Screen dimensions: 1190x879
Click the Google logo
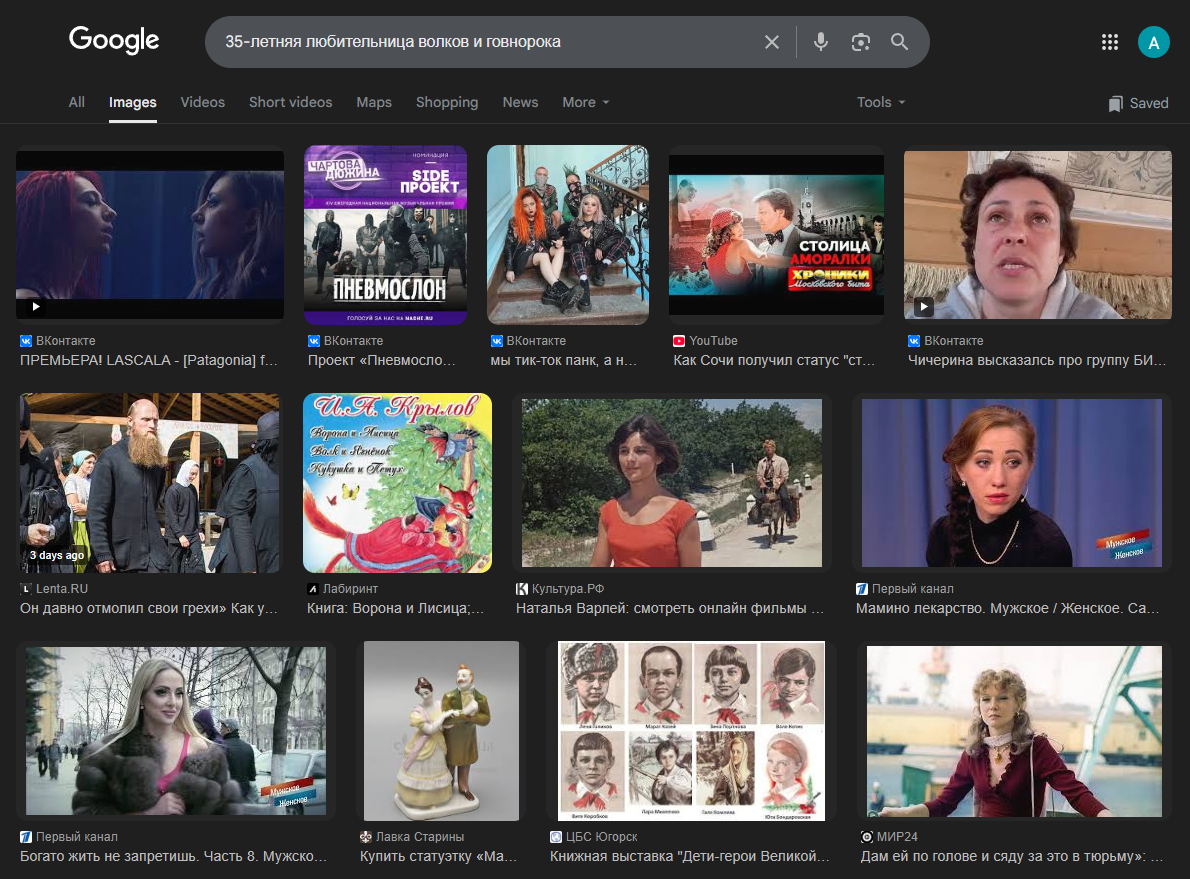click(114, 41)
